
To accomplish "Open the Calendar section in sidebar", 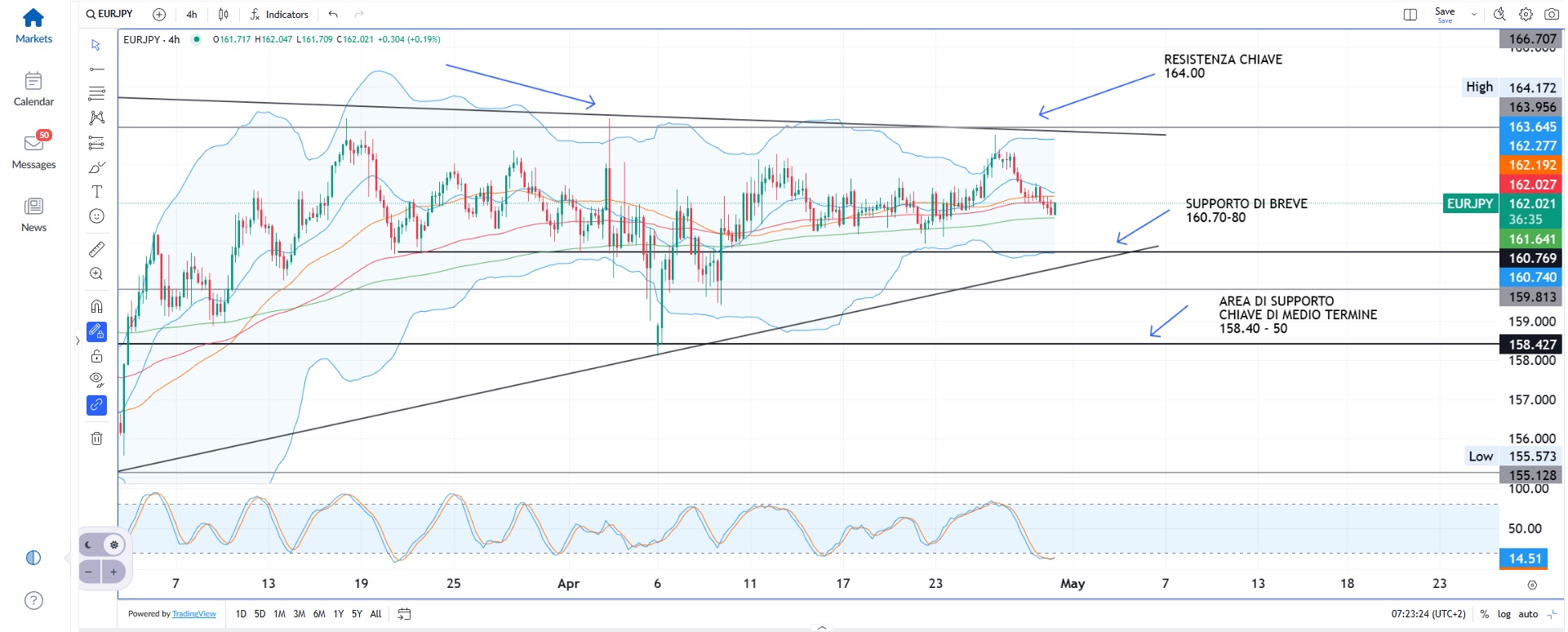I will pos(33,89).
